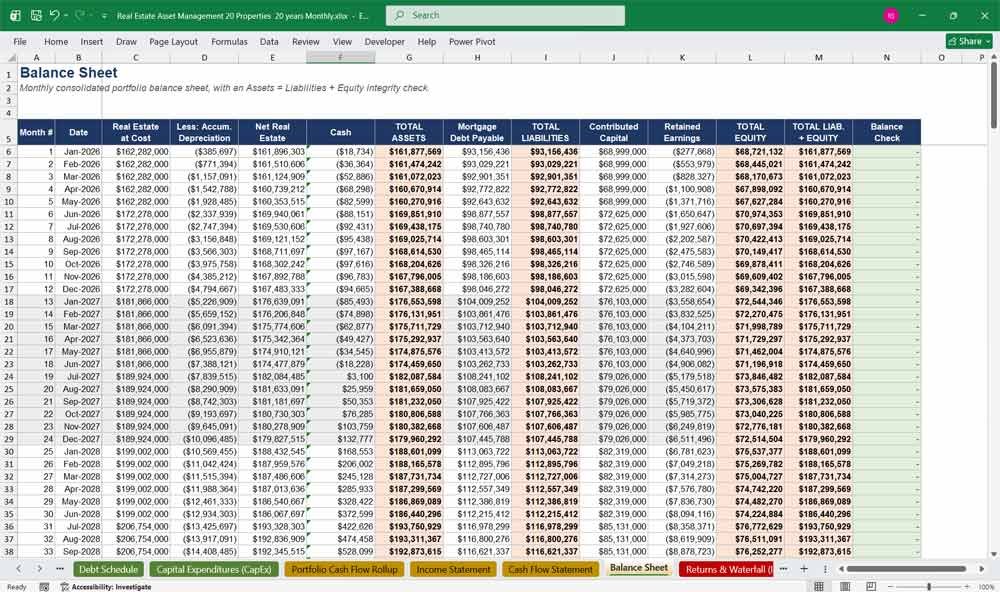1000x592 pixels.
Task: Open the Cash Flow Statement sheet tab
Action: point(550,570)
